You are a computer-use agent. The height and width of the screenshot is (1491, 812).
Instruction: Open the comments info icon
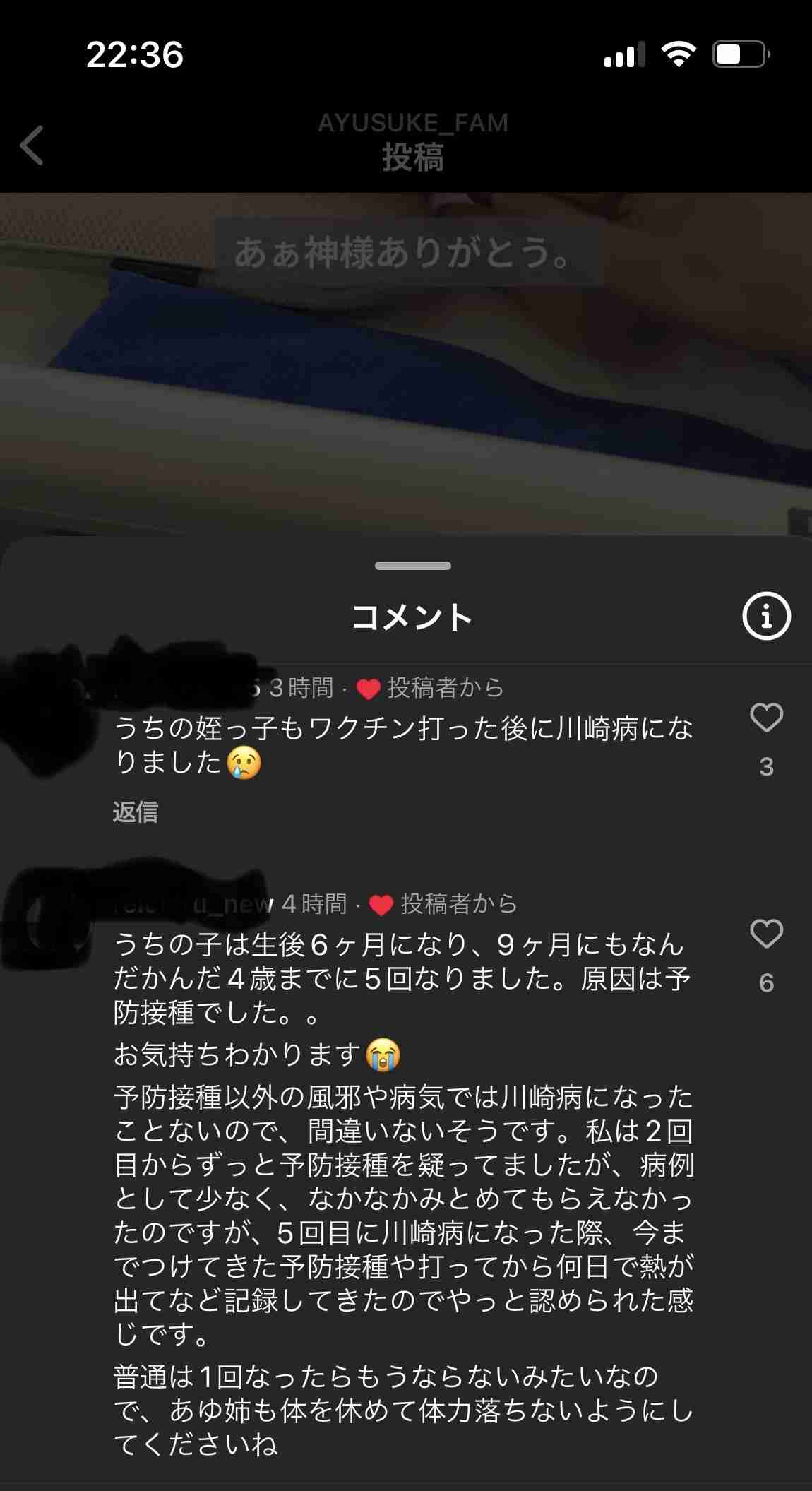click(x=766, y=616)
